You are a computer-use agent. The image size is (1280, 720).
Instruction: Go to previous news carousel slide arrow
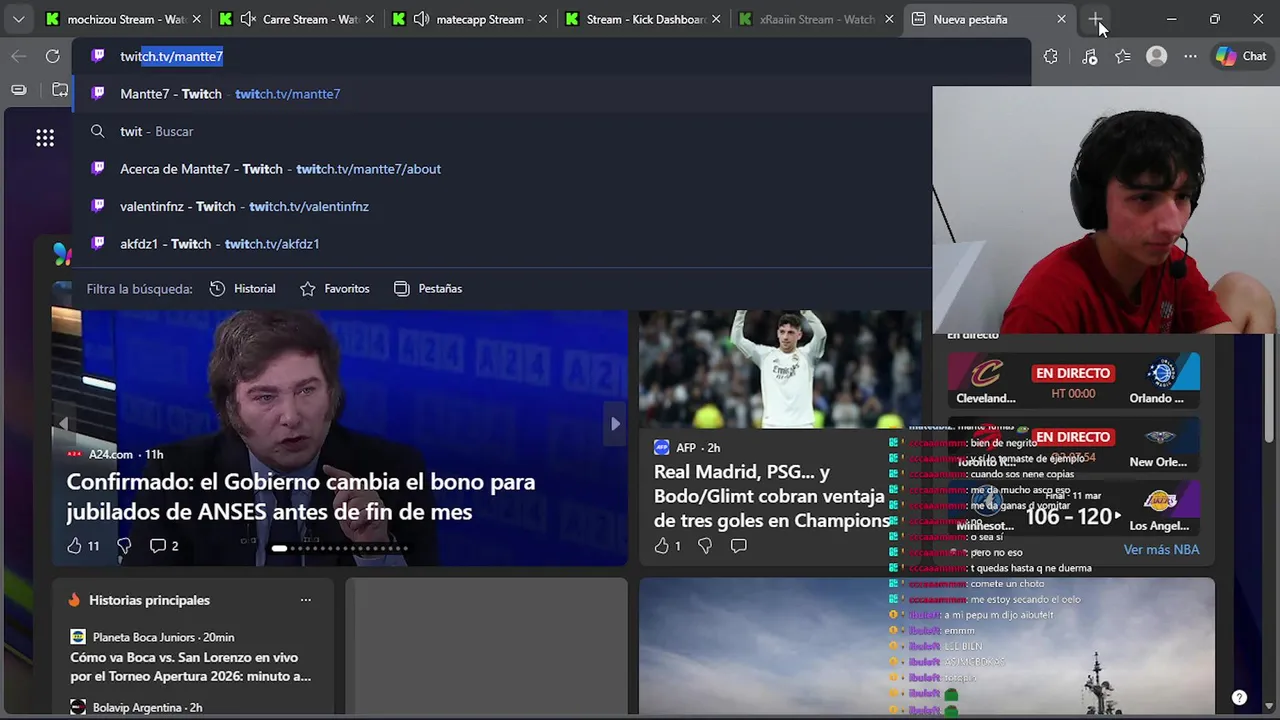(62, 423)
